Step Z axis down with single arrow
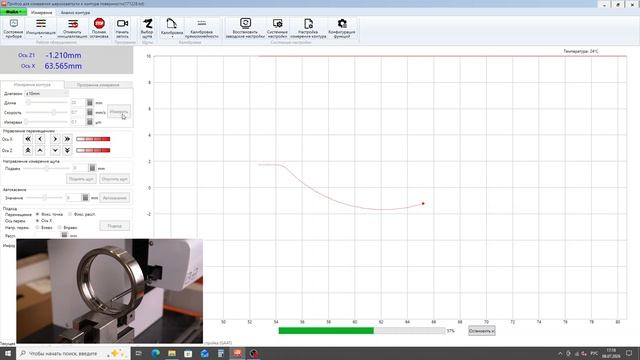The height and width of the screenshot is (360, 640). tap(55, 151)
